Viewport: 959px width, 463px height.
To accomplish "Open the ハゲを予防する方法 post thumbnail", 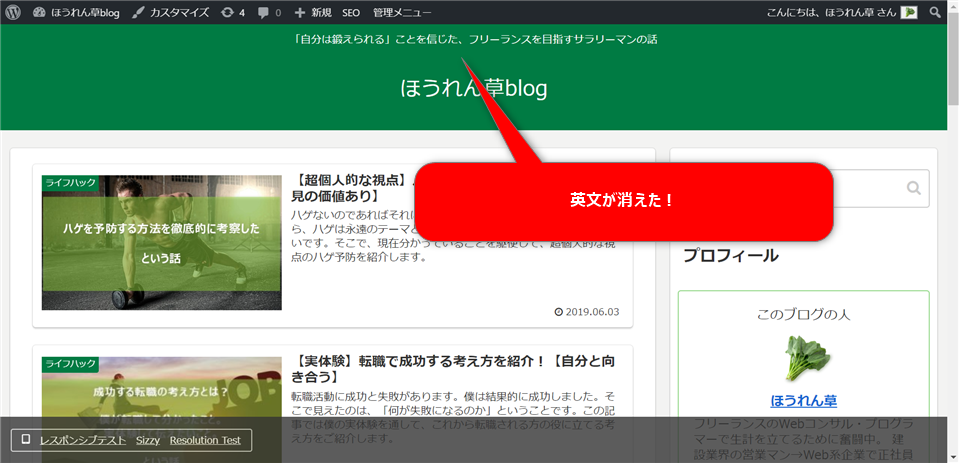I will [x=161, y=243].
